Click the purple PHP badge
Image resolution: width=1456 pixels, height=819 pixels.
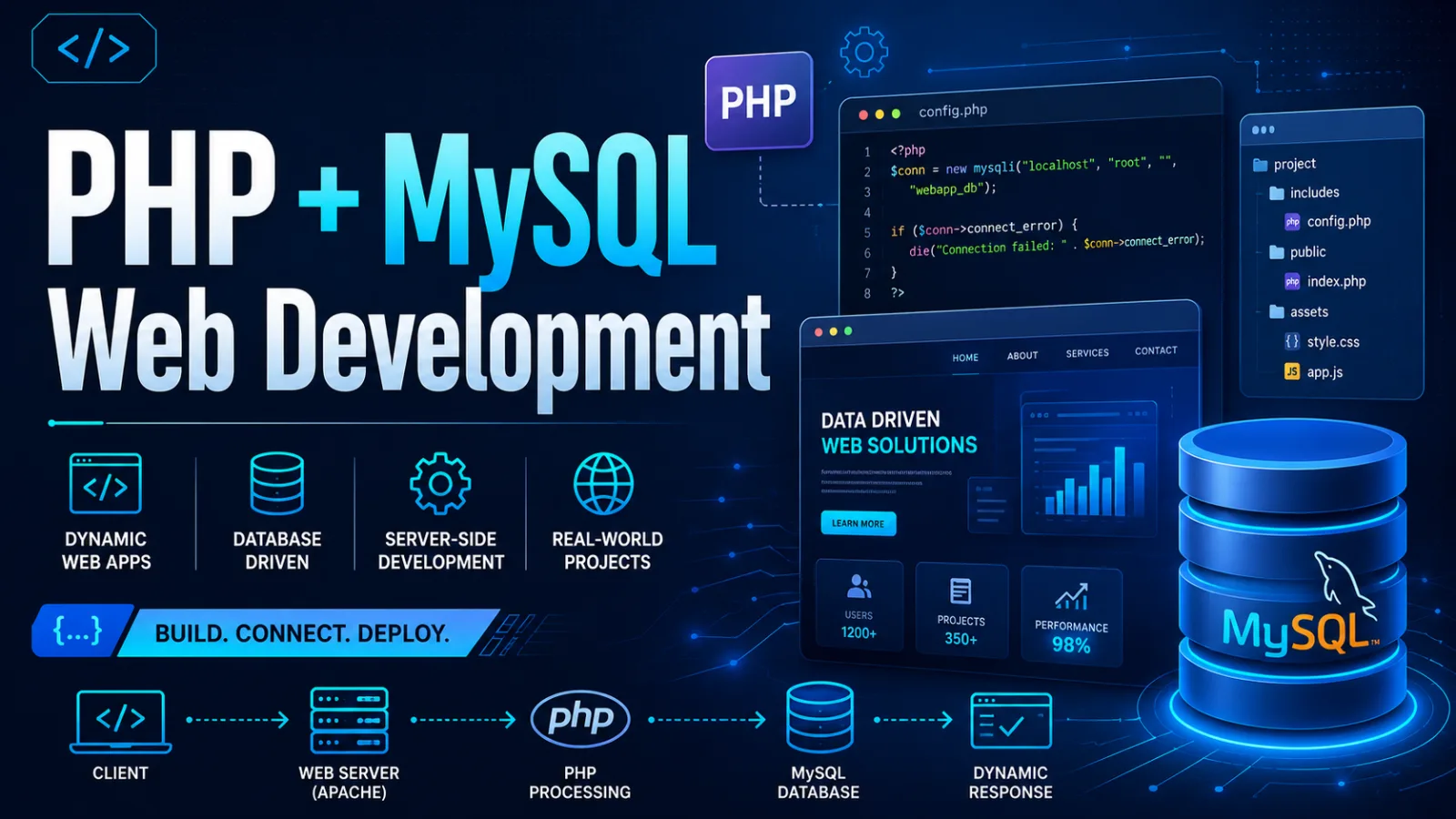point(758,100)
